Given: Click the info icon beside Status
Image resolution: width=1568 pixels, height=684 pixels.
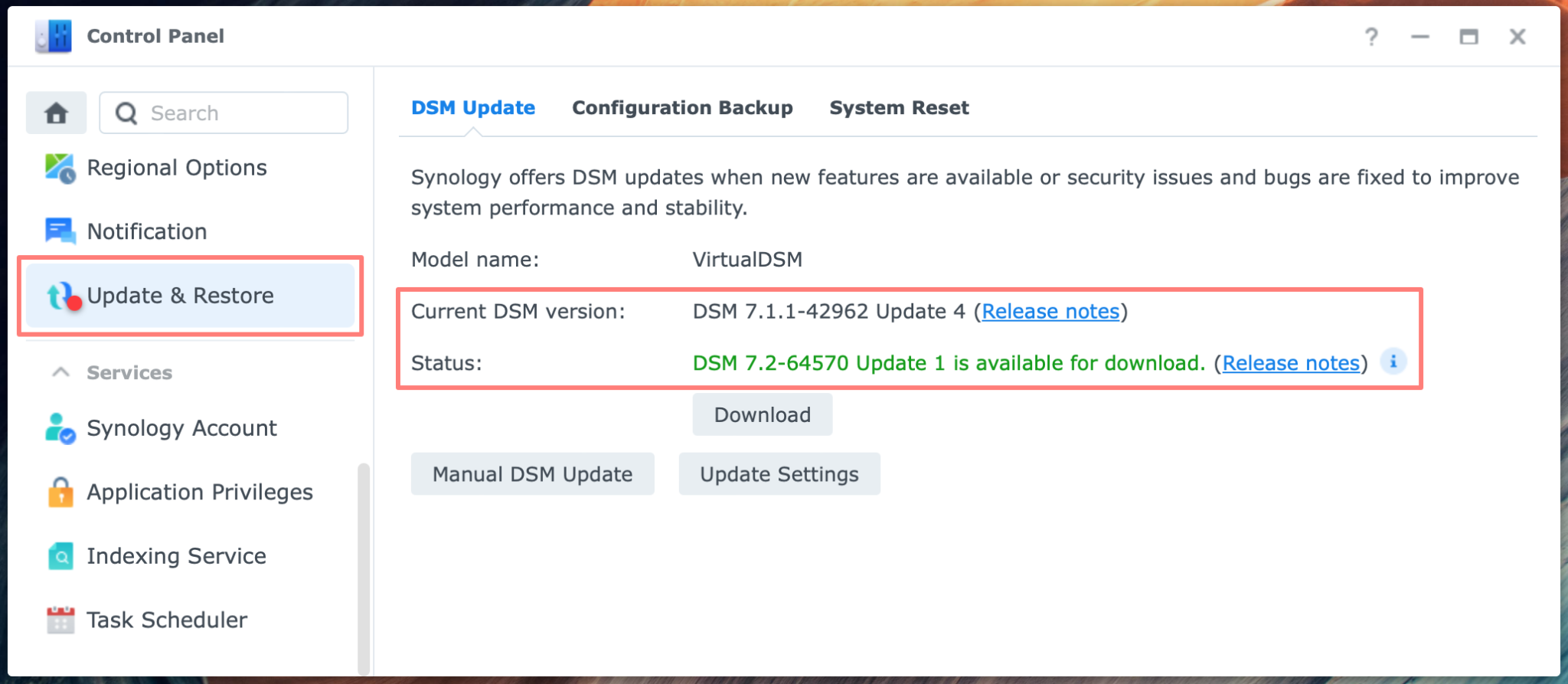Looking at the screenshot, I should (1393, 361).
